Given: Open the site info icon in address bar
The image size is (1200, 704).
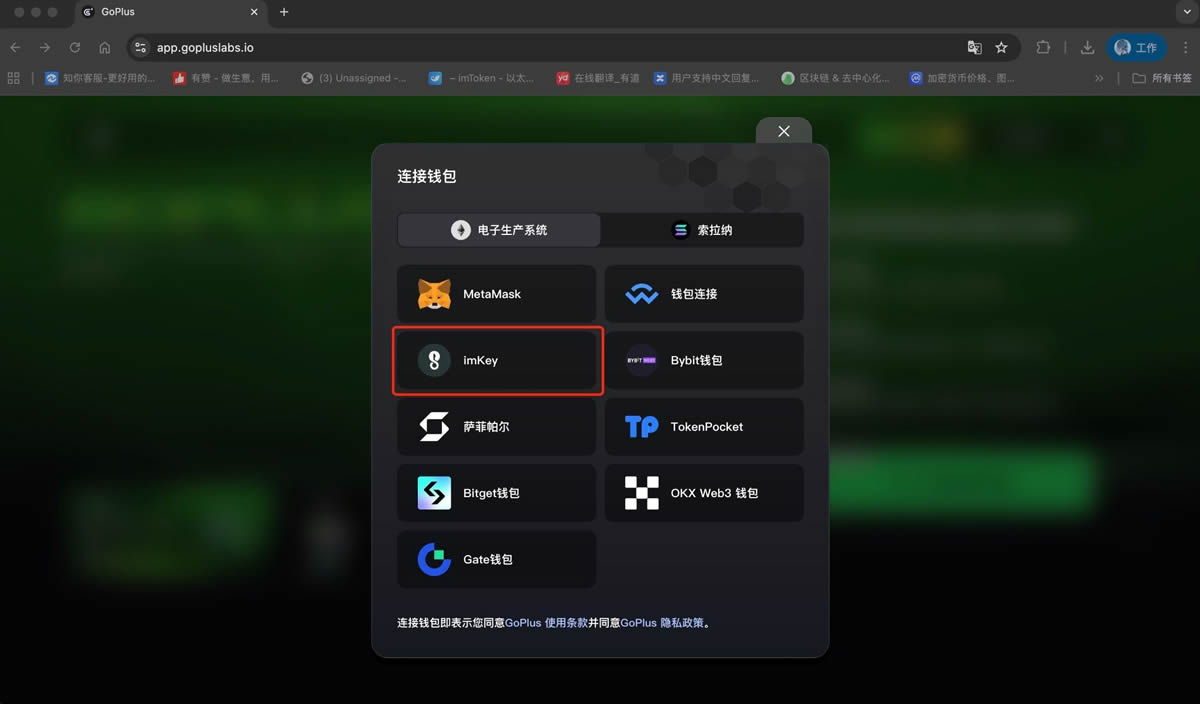Looking at the screenshot, I should (x=140, y=47).
